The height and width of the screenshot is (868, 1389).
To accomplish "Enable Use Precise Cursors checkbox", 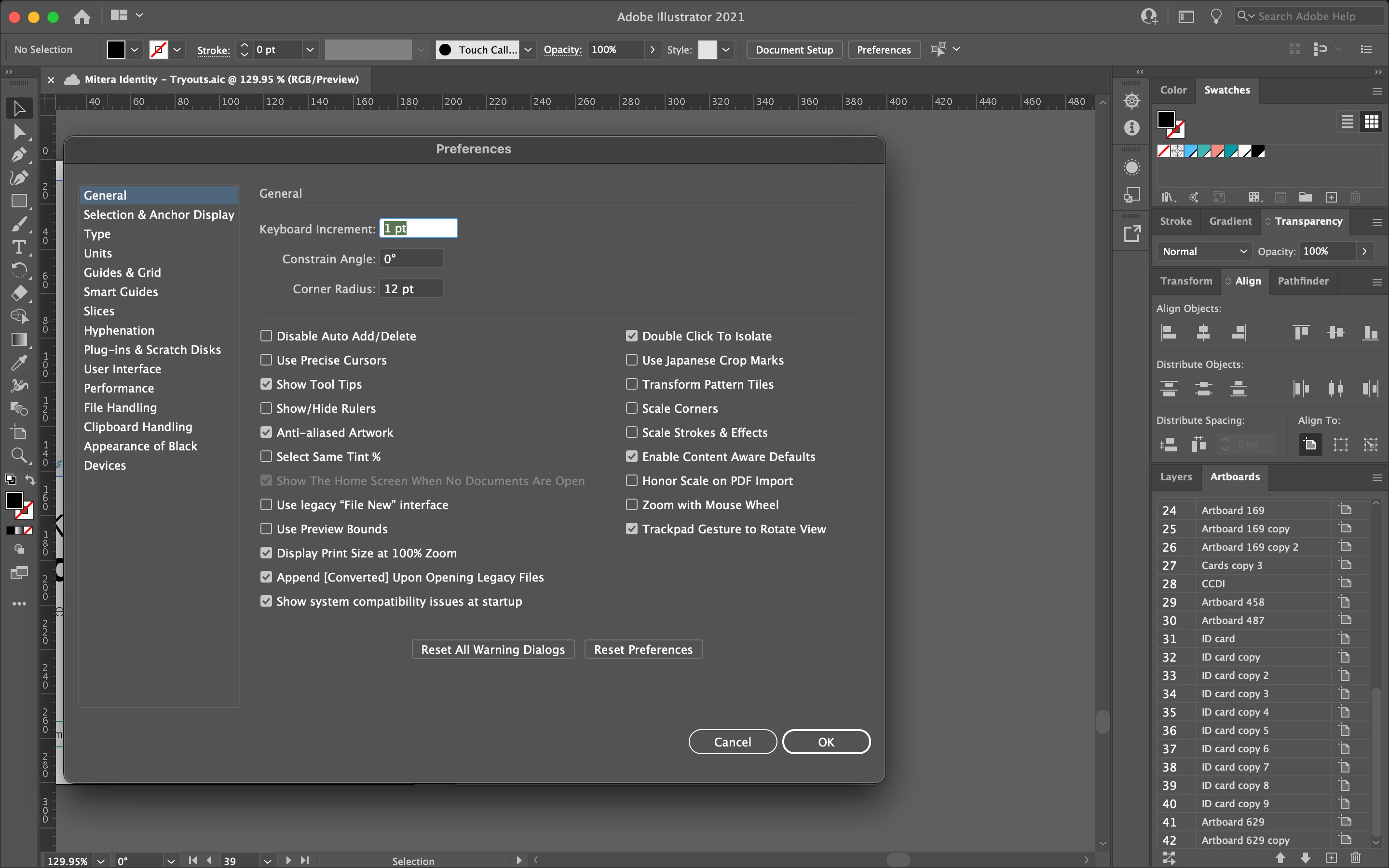I will (266, 360).
